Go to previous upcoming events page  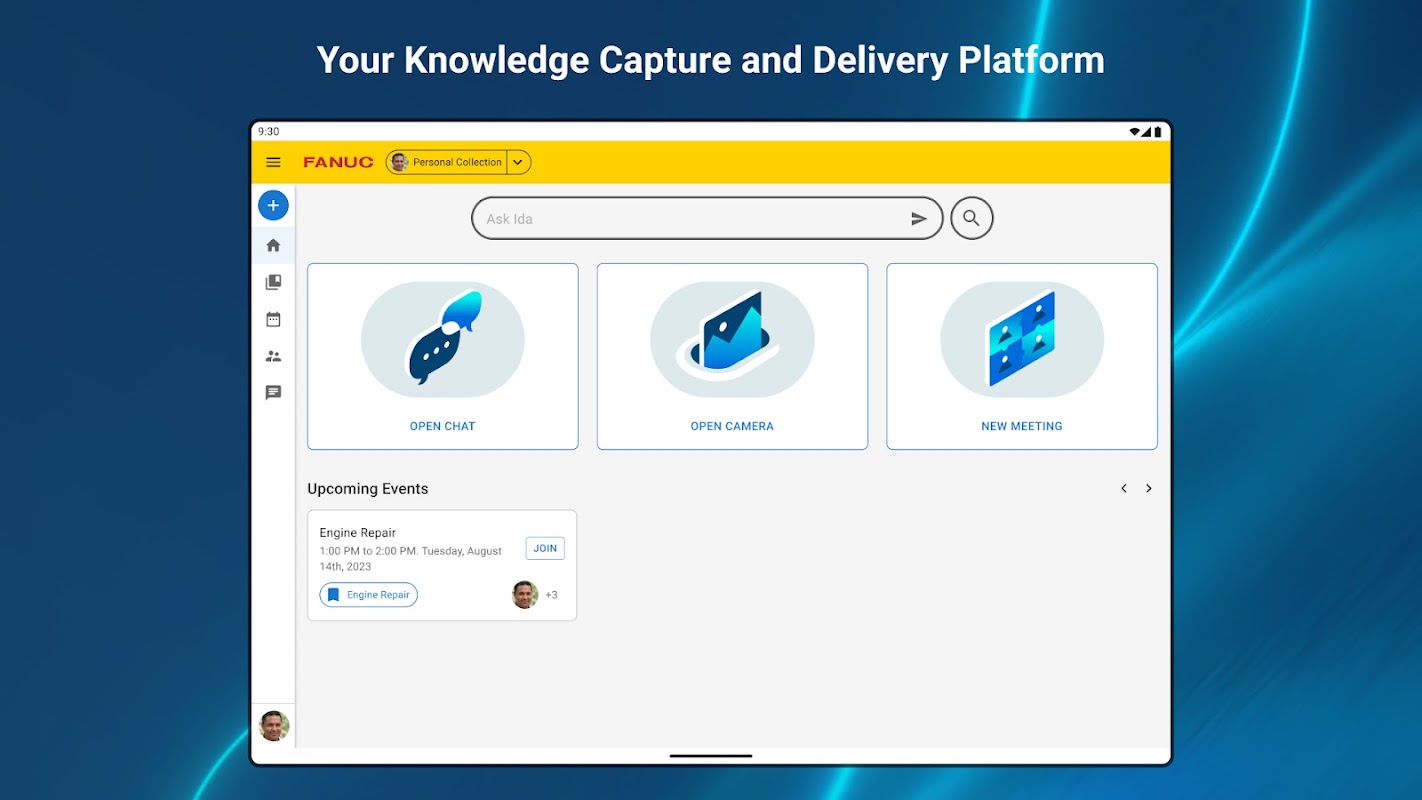coord(1124,488)
